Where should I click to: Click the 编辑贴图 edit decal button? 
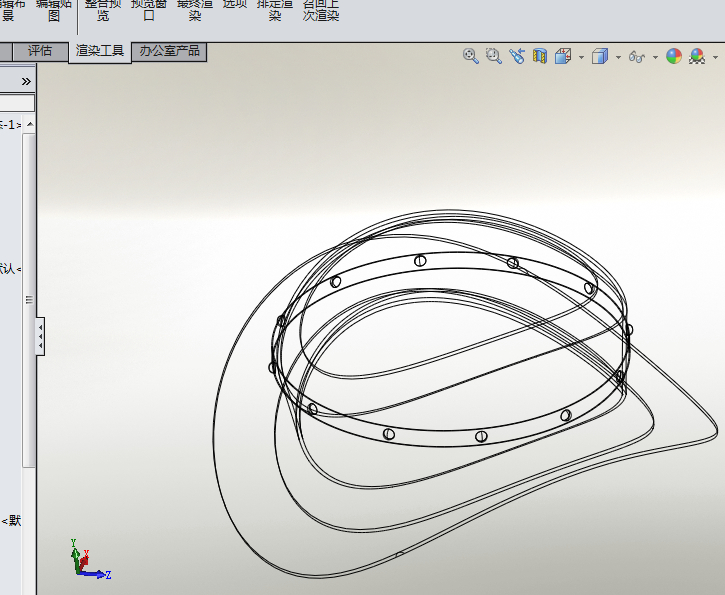pos(54,10)
